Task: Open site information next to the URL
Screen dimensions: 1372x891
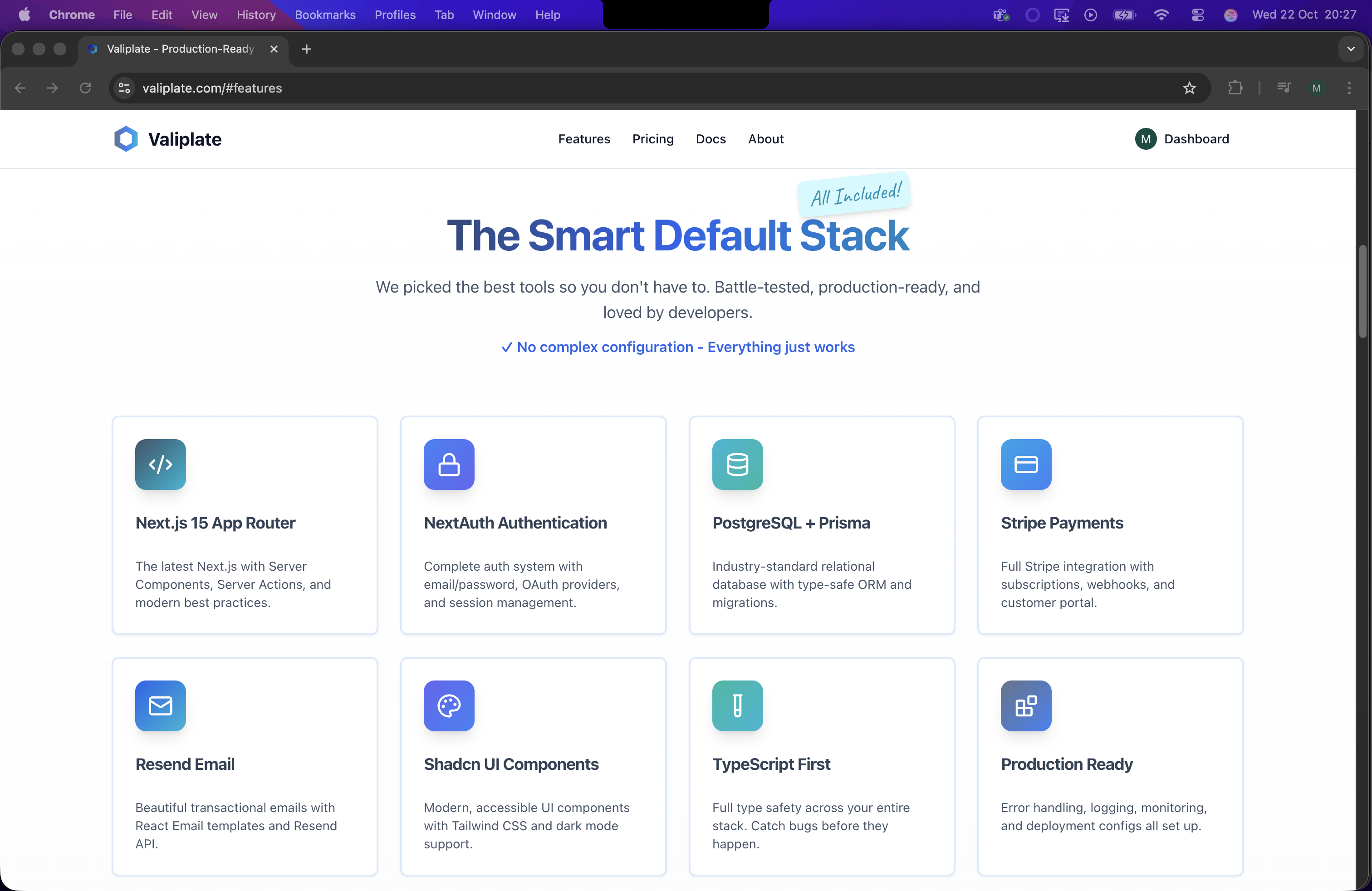Action: tap(123, 88)
